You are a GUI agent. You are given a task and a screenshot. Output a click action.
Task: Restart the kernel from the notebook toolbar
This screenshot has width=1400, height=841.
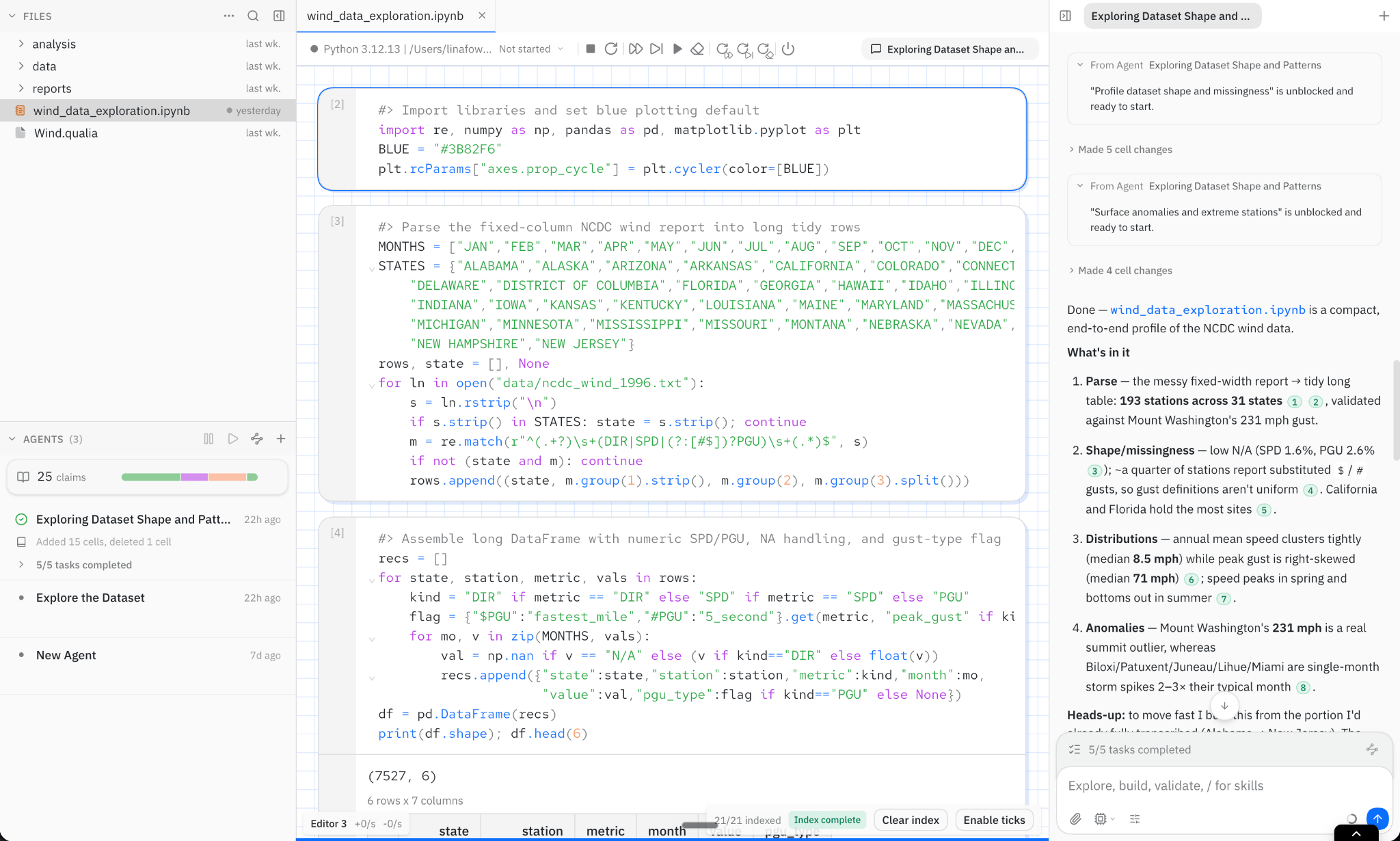tap(611, 49)
